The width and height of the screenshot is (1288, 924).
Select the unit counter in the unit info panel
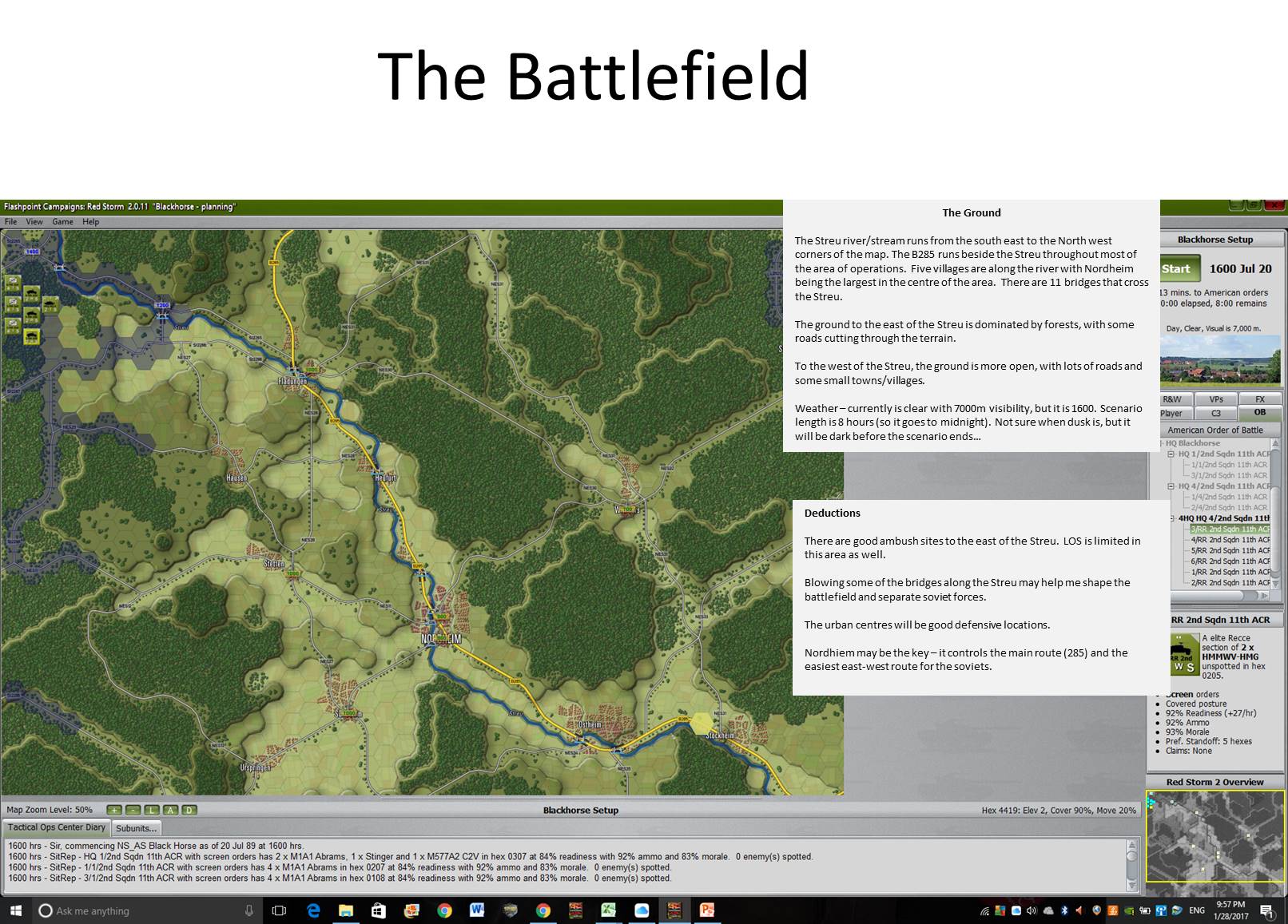(x=1183, y=654)
